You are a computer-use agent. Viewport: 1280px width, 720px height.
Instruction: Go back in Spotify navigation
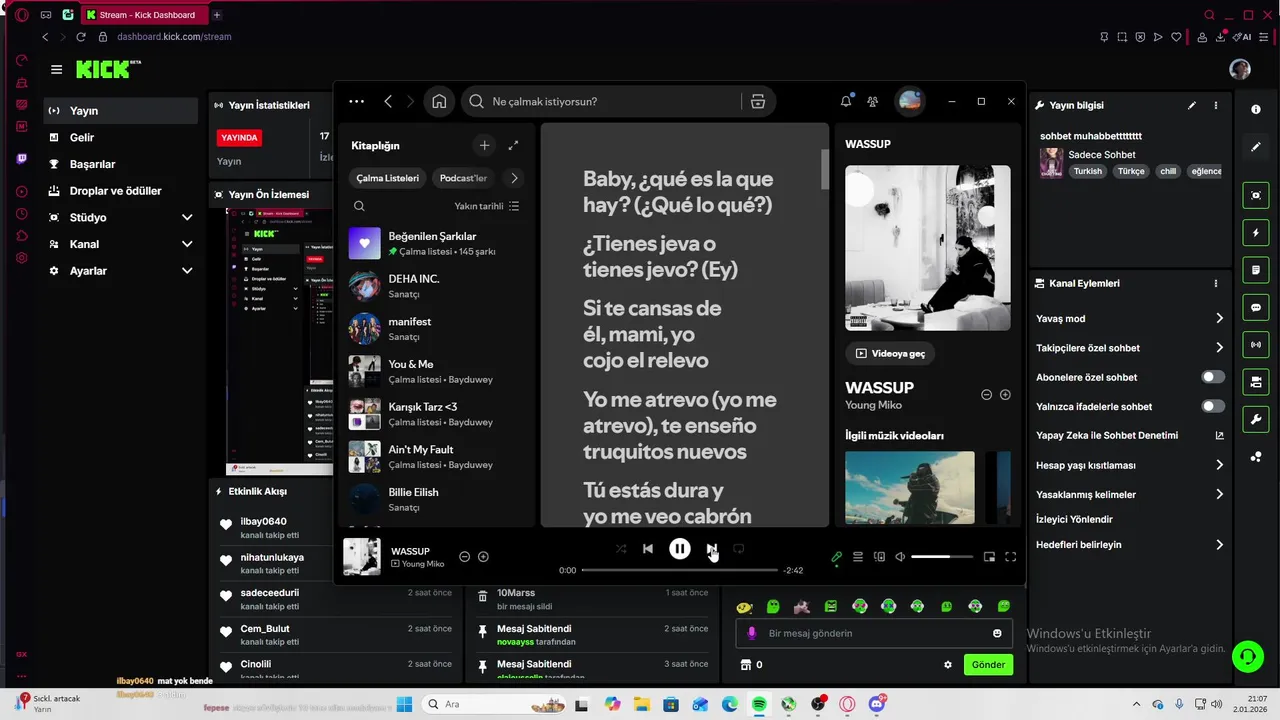388,101
